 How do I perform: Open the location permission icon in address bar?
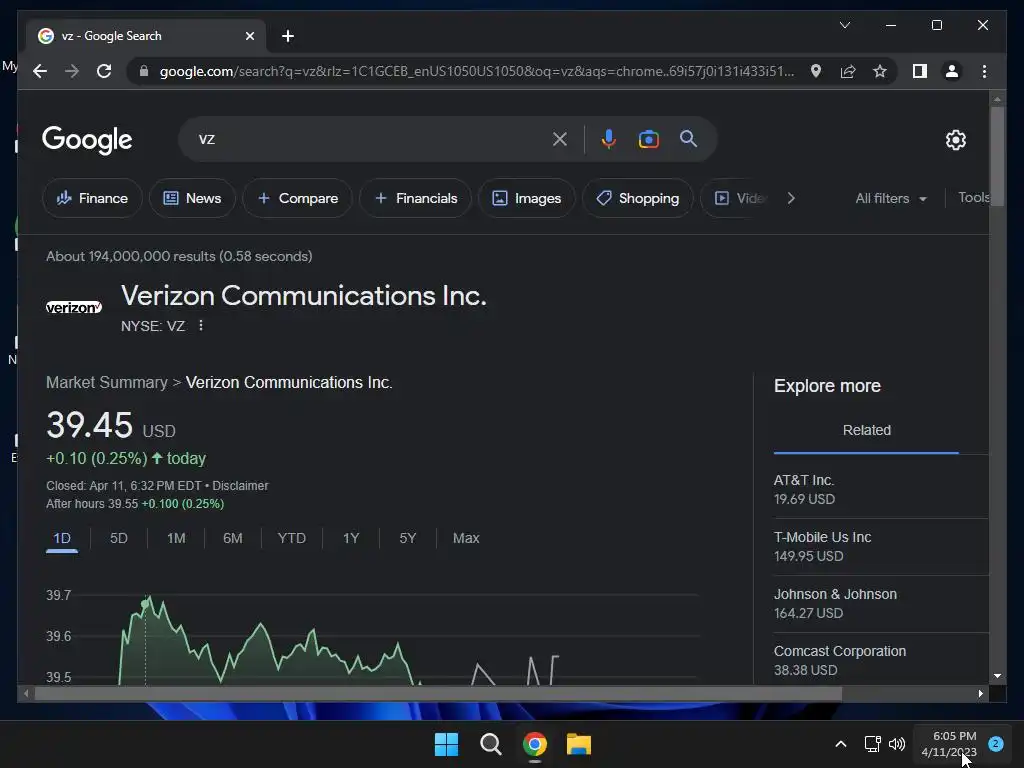[816, 71]
